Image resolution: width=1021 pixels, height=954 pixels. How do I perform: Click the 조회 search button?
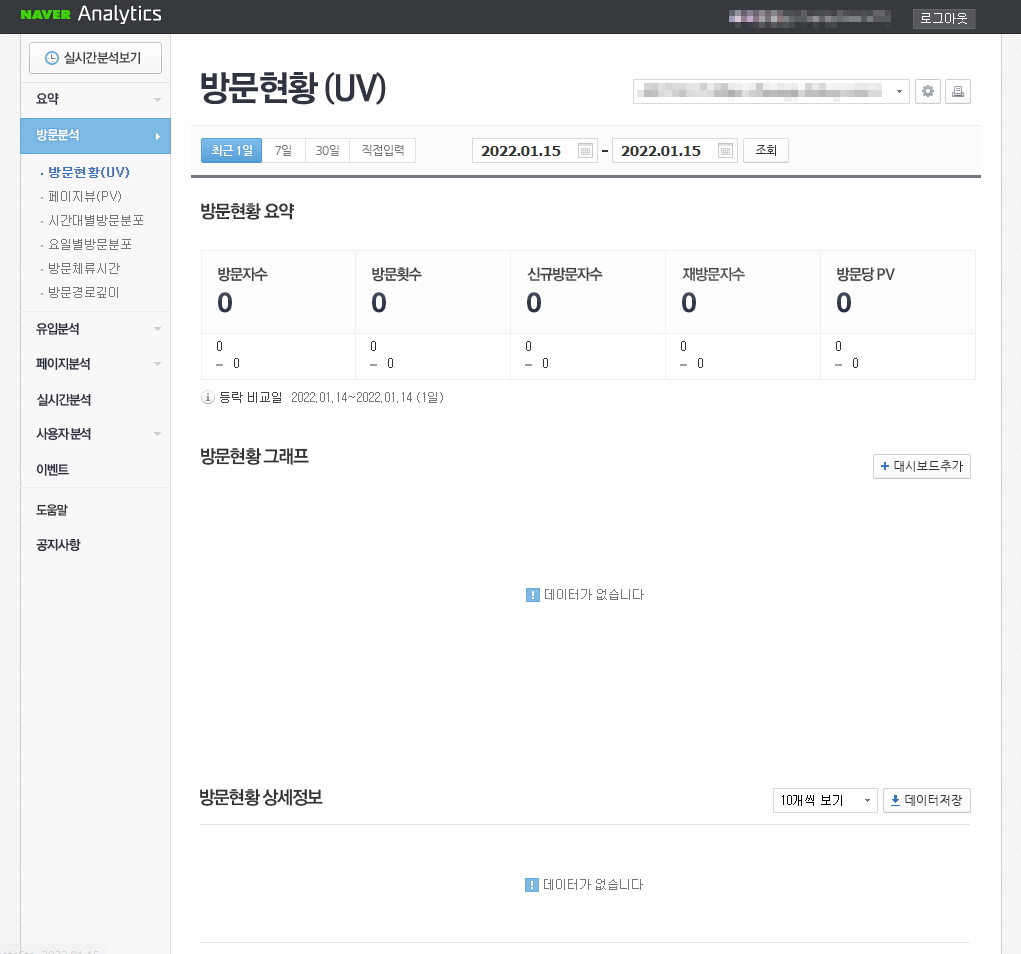(765, 150)
